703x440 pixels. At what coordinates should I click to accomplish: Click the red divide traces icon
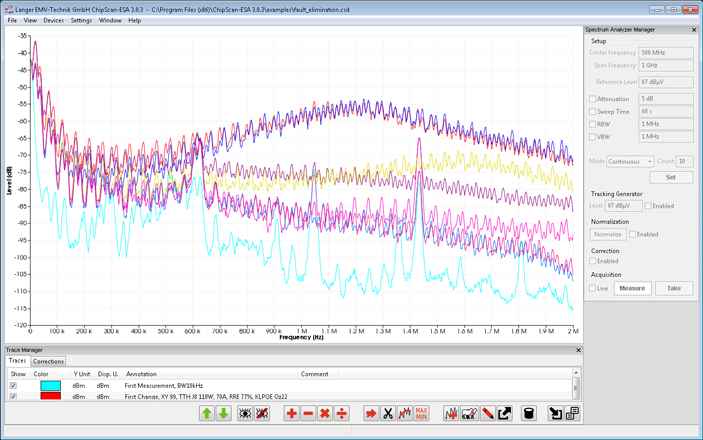(341, 413)
